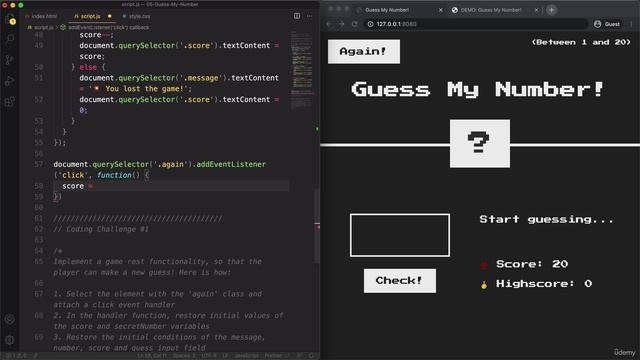The image size is (640, 360).
Task: Switch to the style.css editor tab
Action: point(136,16)
